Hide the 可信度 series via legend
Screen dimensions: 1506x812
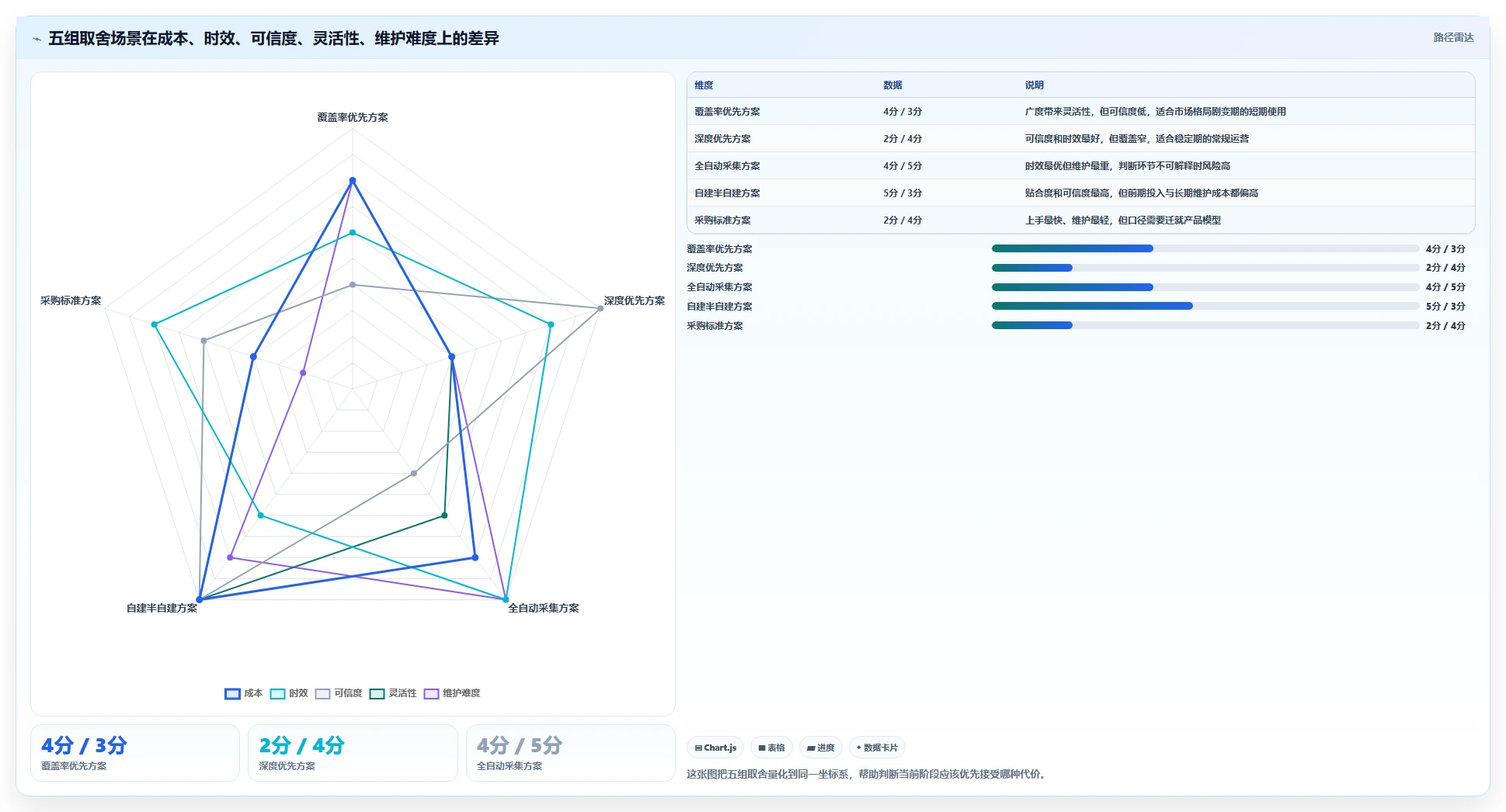click(339, 693)
